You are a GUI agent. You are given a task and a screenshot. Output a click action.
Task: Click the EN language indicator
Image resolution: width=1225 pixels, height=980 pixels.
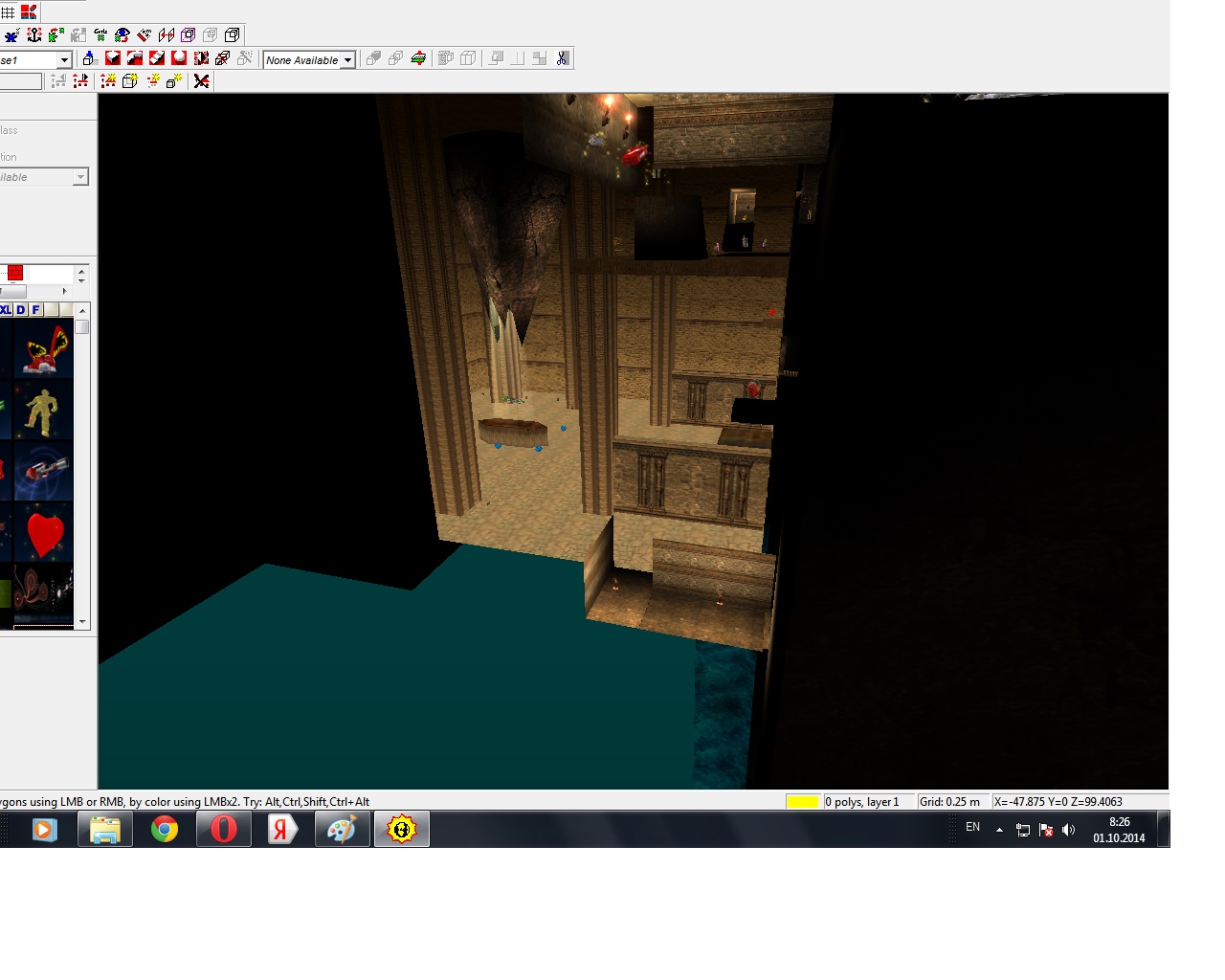pyautogui.click(x=972, y=827)
